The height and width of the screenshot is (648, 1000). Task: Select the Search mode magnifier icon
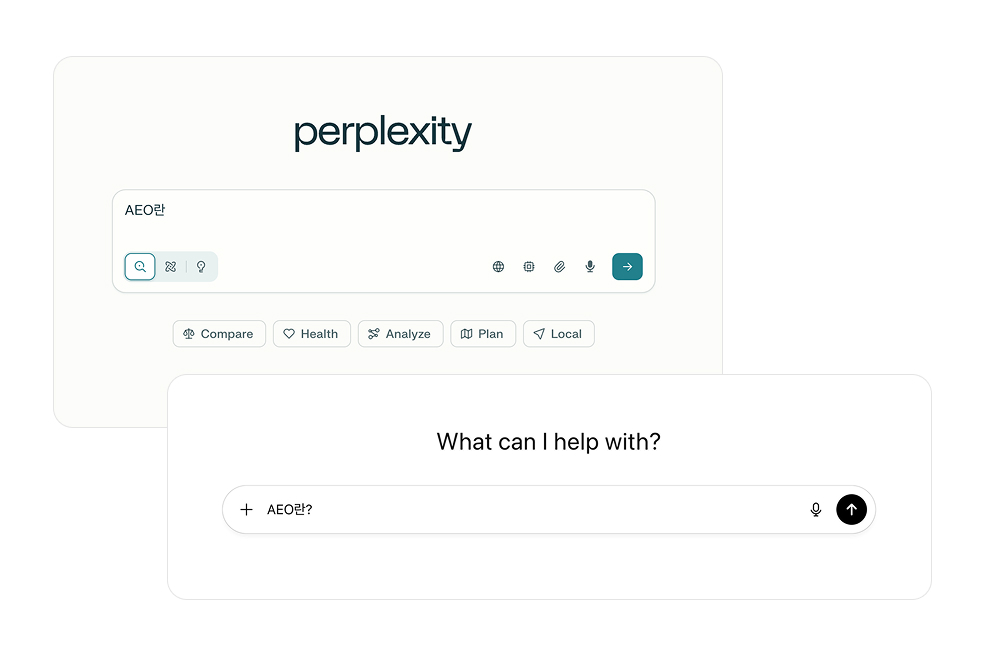click(x=140, y=267)
